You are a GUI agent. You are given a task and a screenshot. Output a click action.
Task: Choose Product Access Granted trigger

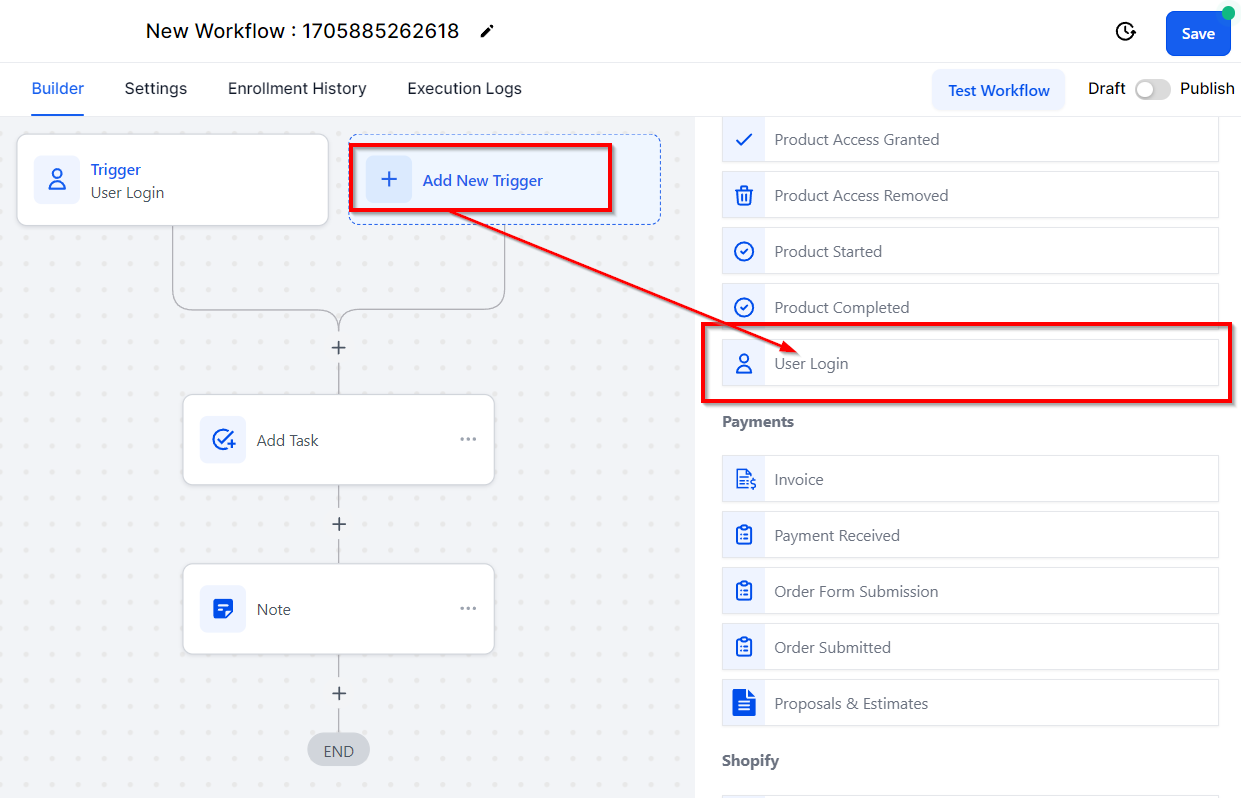pos(970,140)
